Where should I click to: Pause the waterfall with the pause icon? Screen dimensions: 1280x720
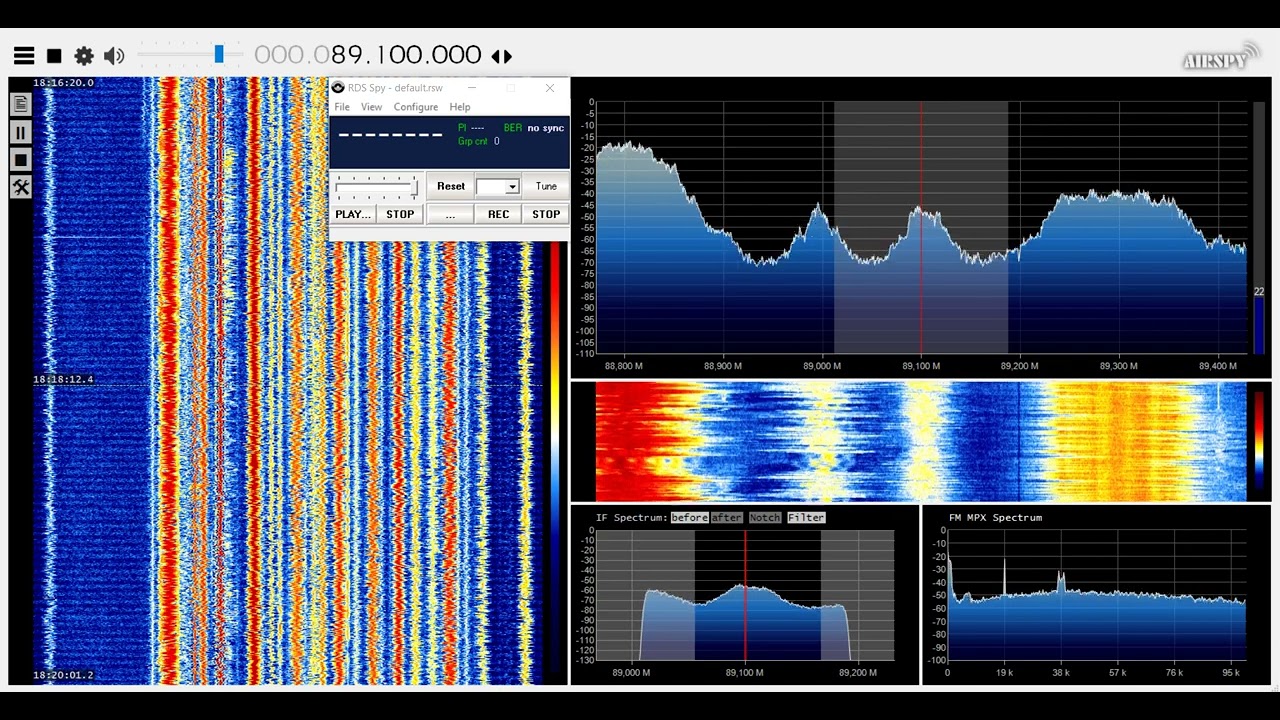point(20,132)
